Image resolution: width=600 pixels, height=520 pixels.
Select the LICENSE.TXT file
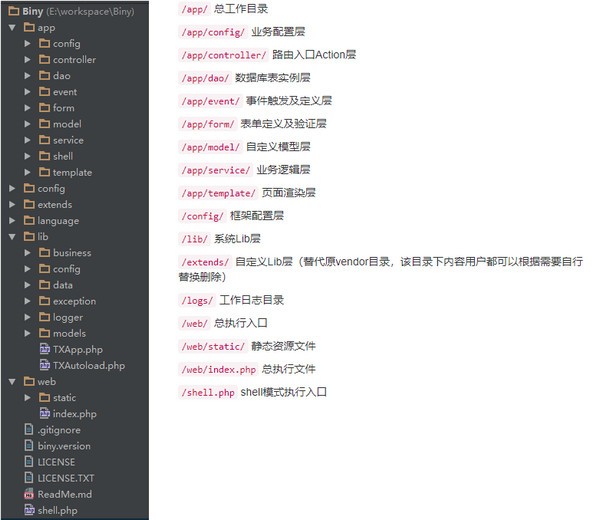click(x=65, y=478)
